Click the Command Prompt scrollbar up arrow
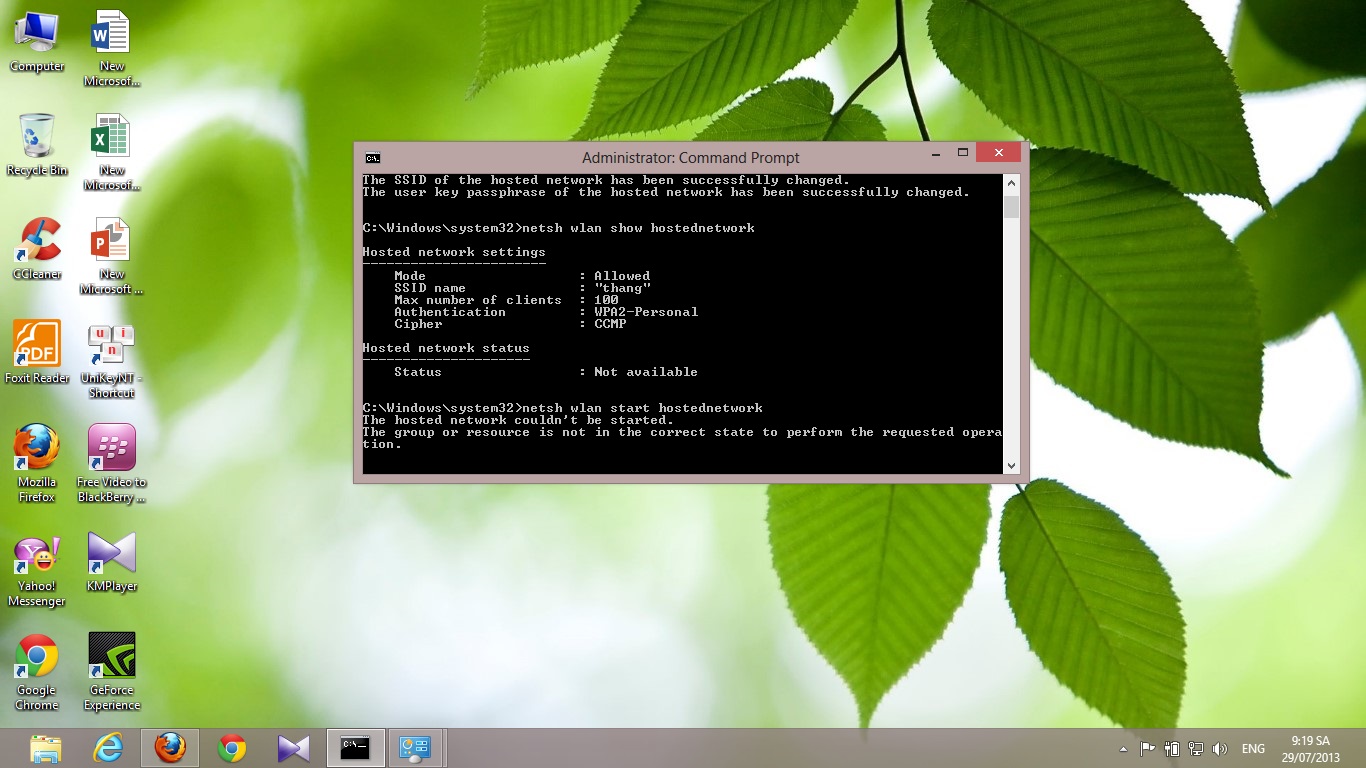This screenshot has height=768, width=1366. (1011, 183)
